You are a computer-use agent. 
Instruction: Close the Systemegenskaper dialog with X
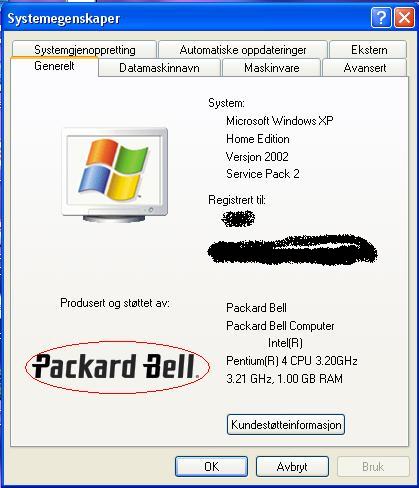click(404, 17)
